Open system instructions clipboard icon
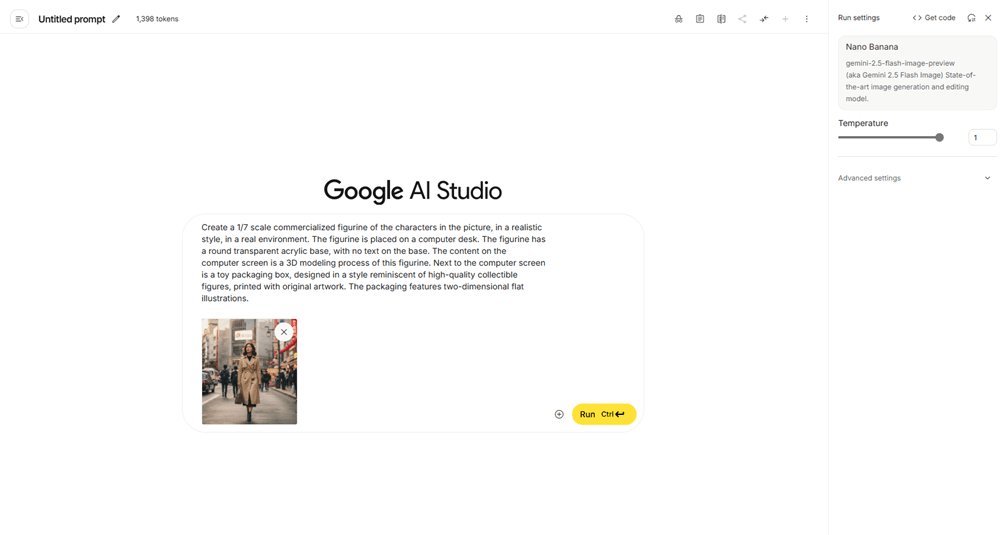The width and height of the screenshot is (1000, 535). tap(700, 19)
